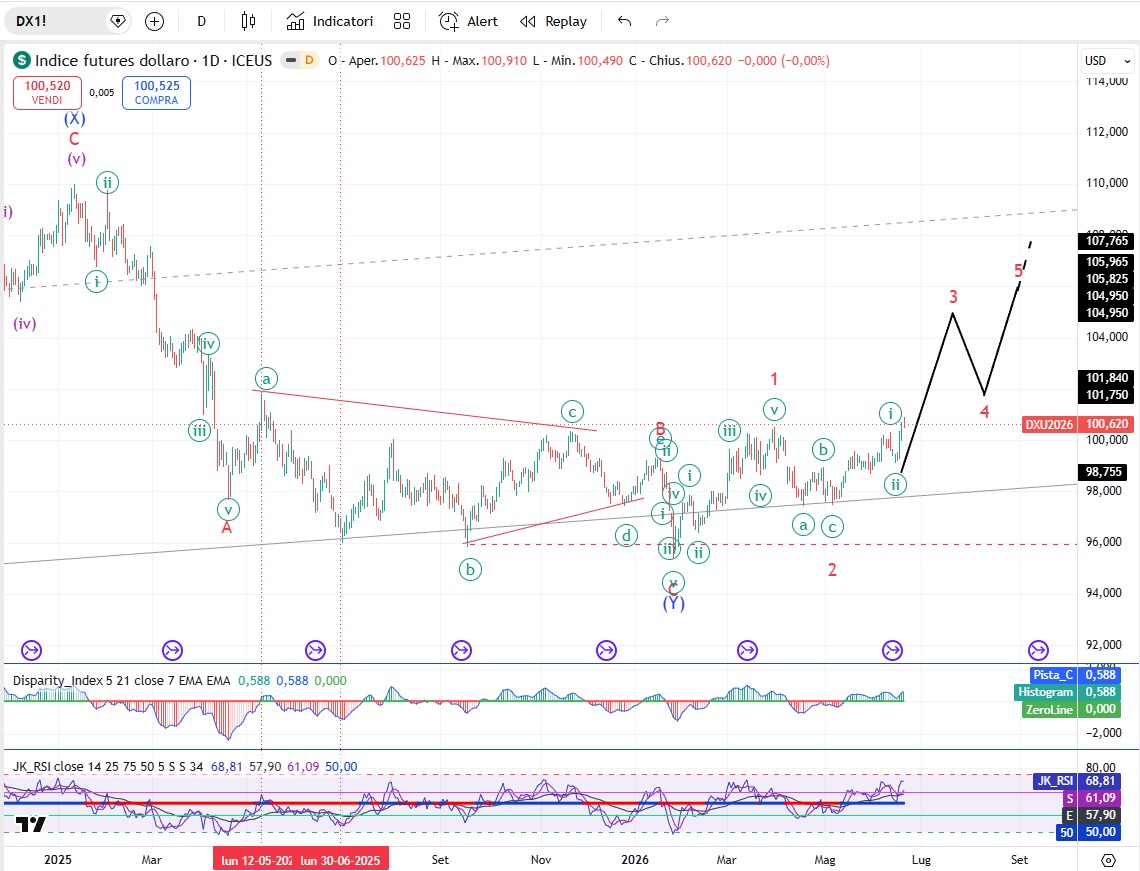Click the Nov time axis label
1140x871 pixels.
click(541, 860)
